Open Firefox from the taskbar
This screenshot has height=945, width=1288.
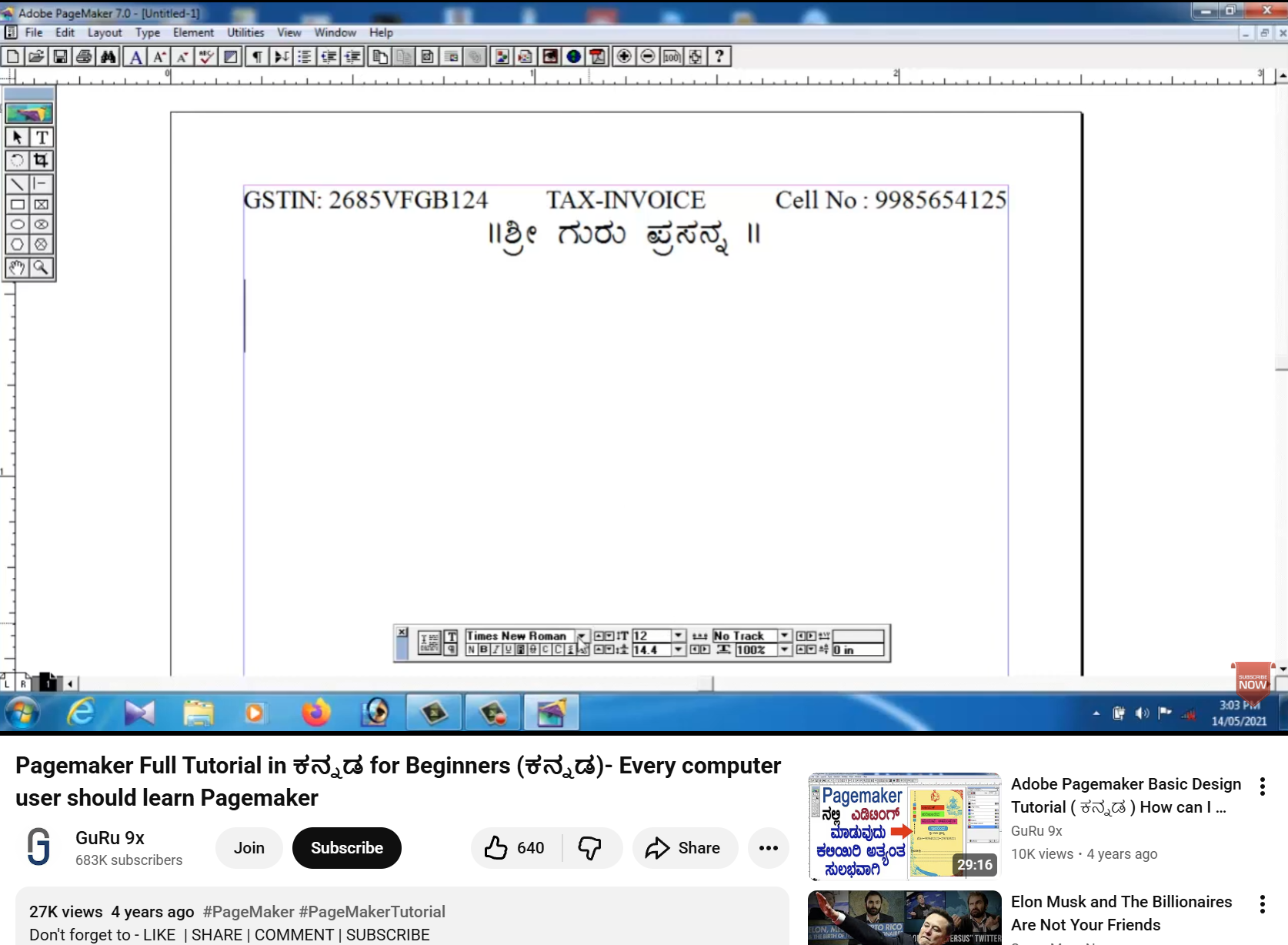[x=316, y=713]
